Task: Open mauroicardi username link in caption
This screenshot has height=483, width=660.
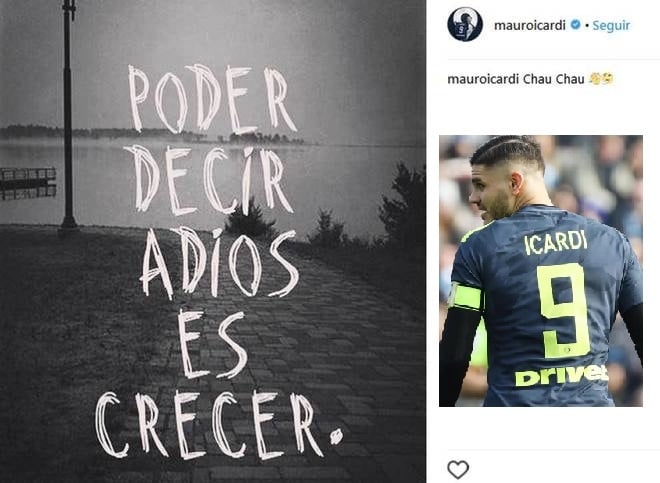Action: coord(483,79)
